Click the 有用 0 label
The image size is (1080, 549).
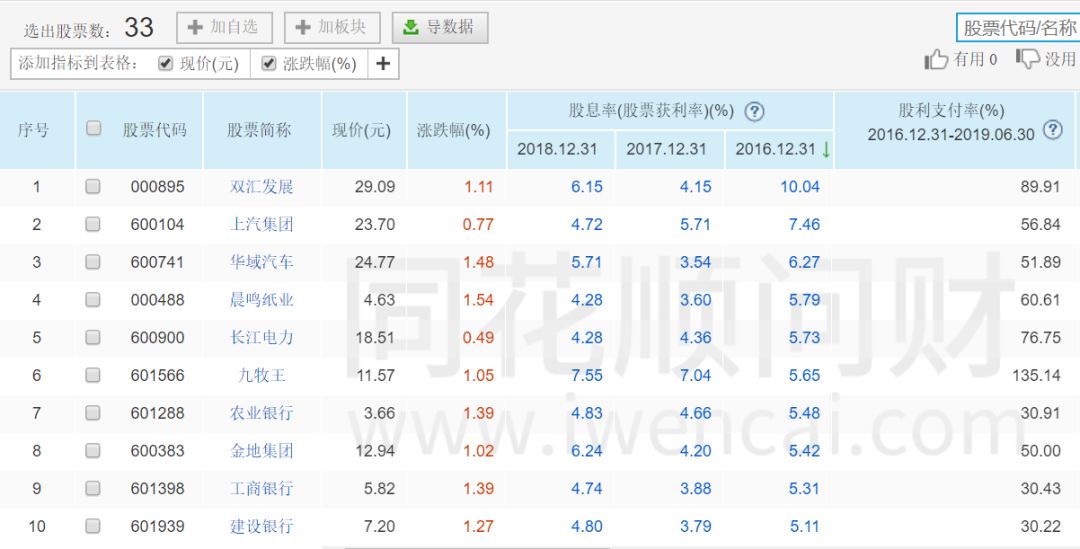coord(975,60)
